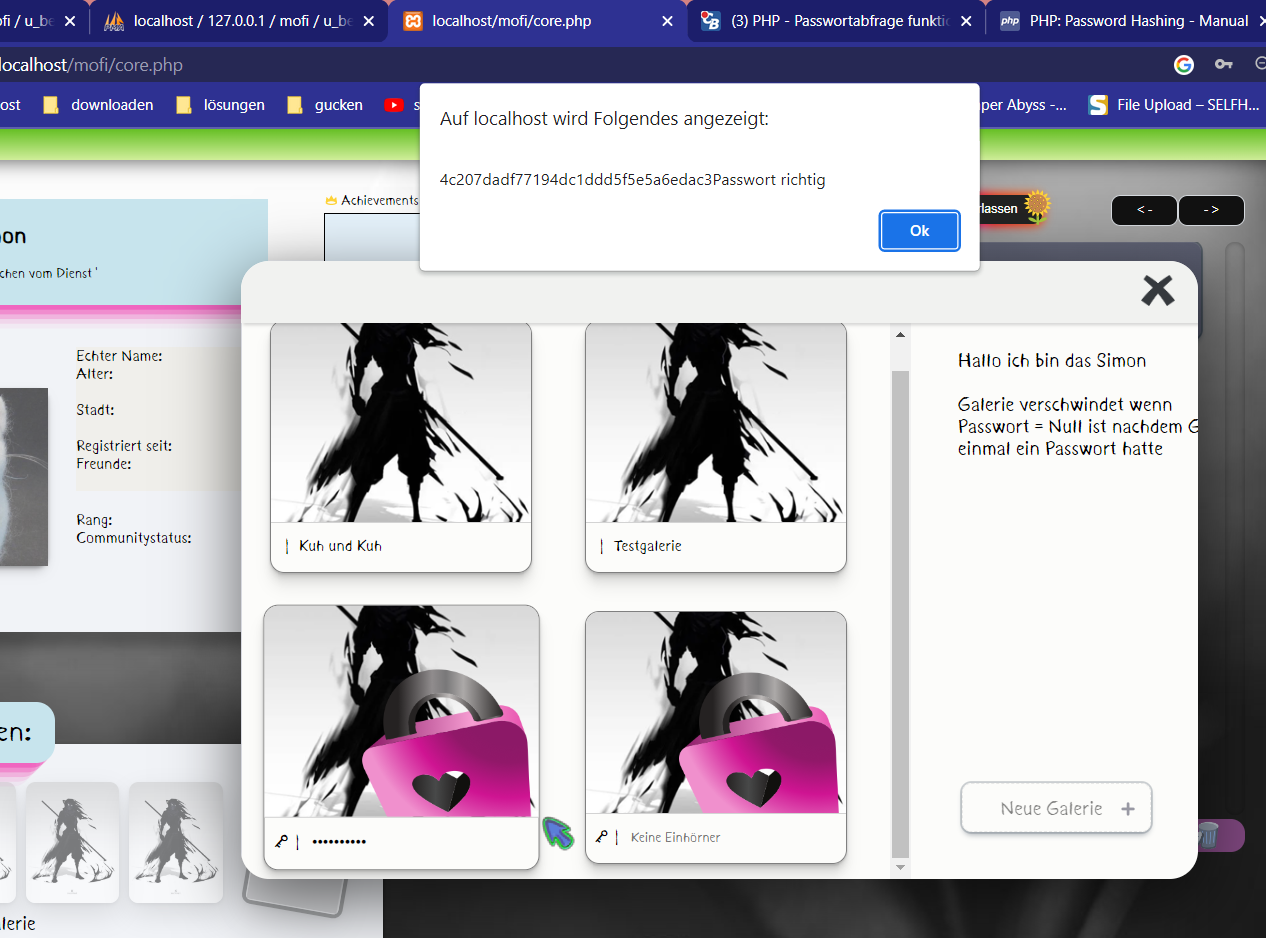Click the text Hallo ich bin das Simon
The width and height of the screenshot is (1266, 938).
tap(1052, 361)
